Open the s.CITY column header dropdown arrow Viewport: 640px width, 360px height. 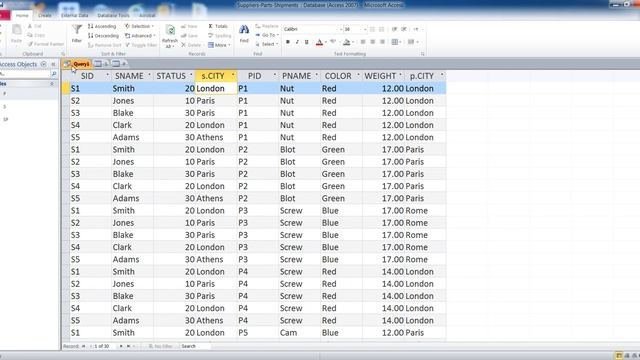pos(233,76)
